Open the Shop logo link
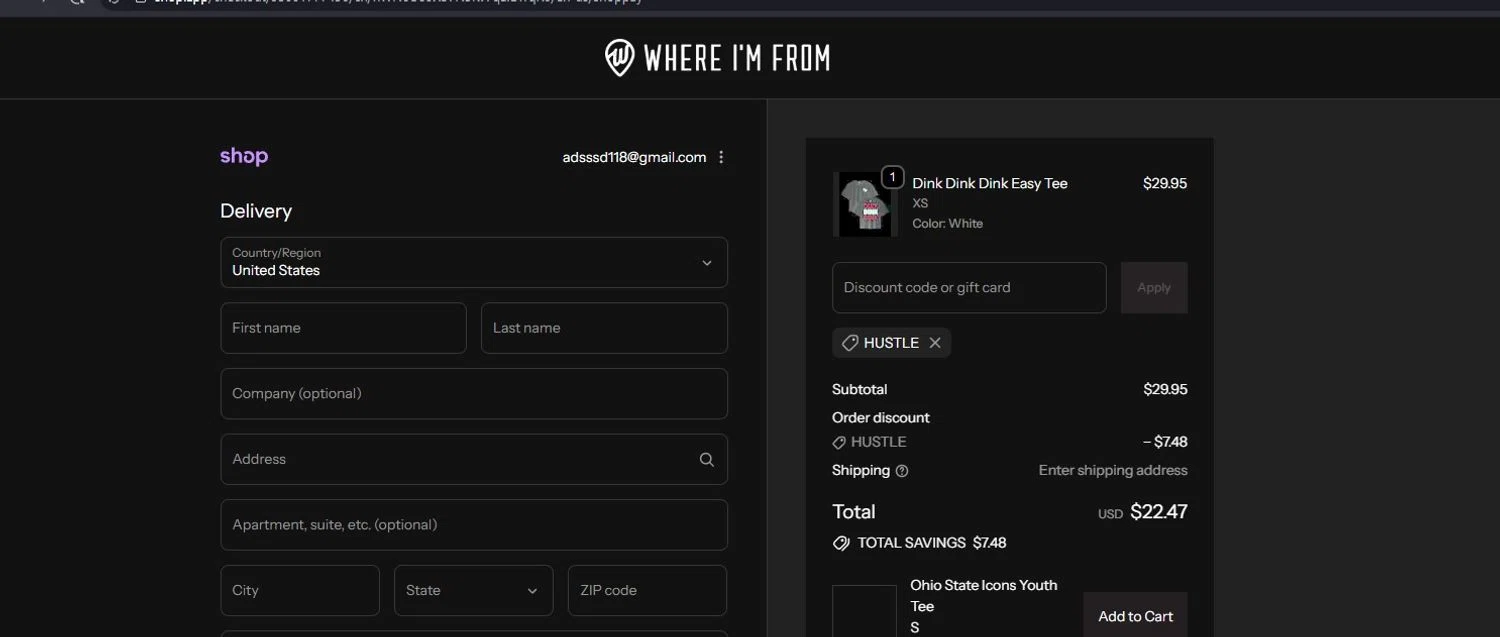Screen dimensions: 1500x637 (244, 157)
